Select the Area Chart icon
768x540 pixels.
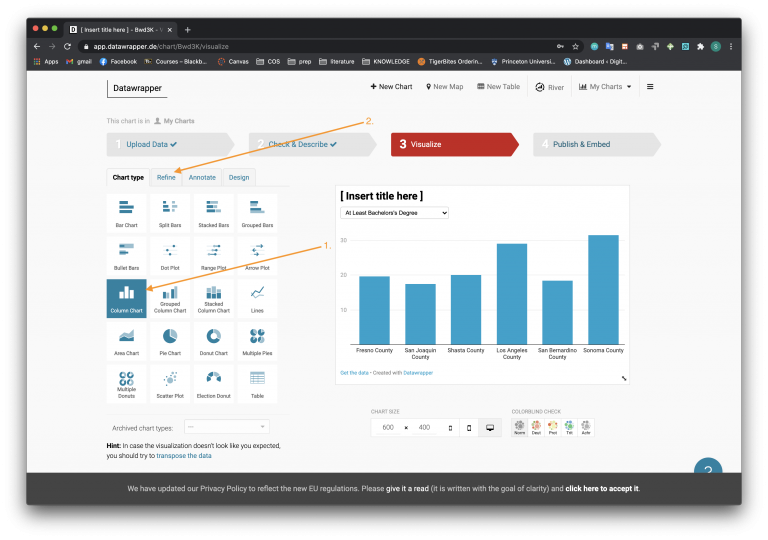[x=126, y=340]
